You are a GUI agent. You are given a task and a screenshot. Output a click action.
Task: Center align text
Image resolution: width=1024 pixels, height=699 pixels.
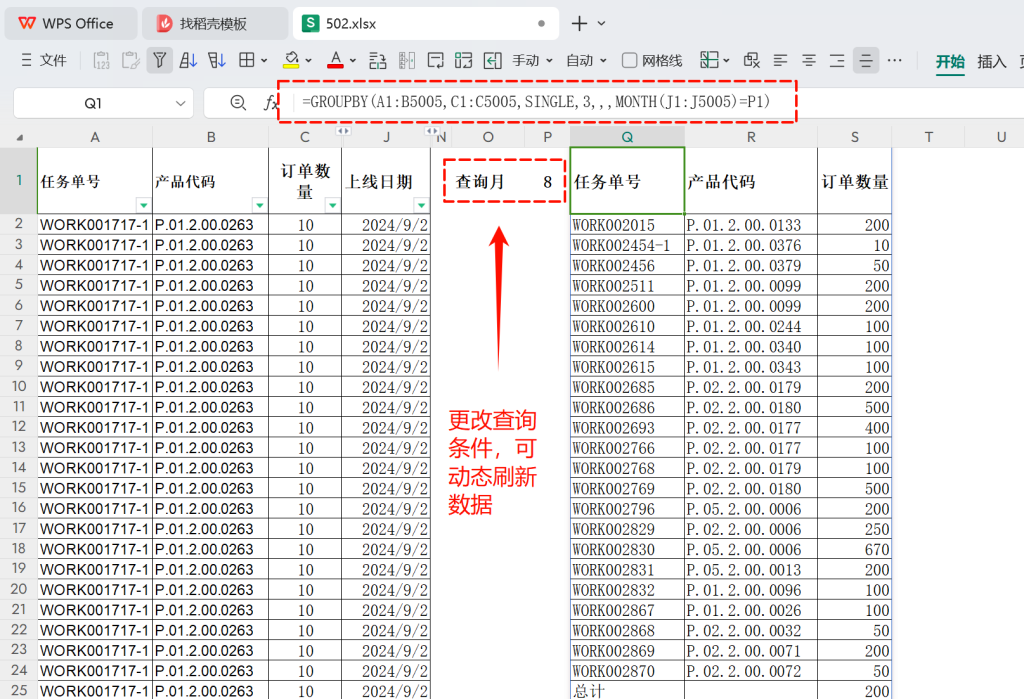[808, 61]
